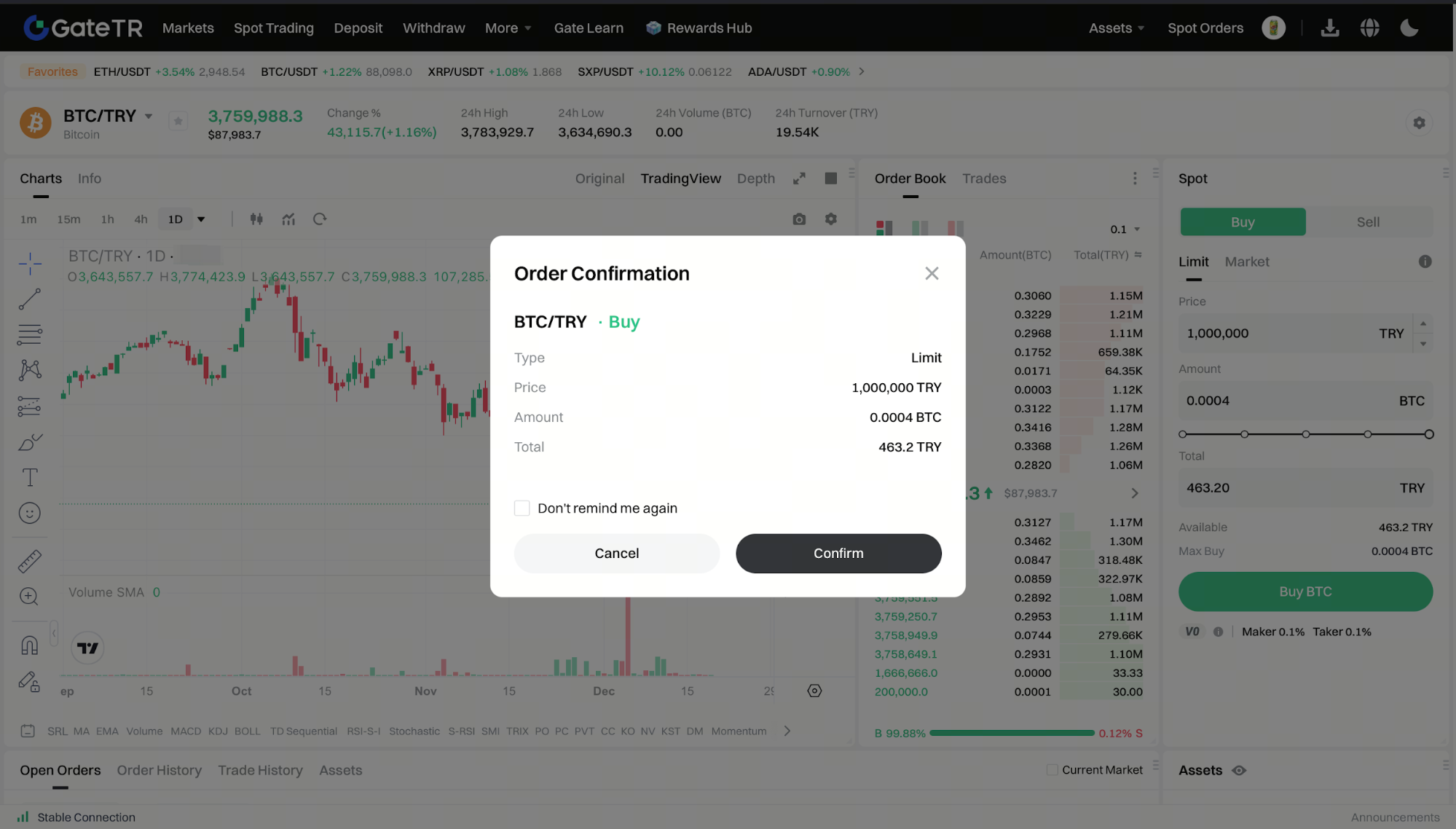Switch to the Order History tab
Screen dimensions: 1456x829
pos(159,771)
